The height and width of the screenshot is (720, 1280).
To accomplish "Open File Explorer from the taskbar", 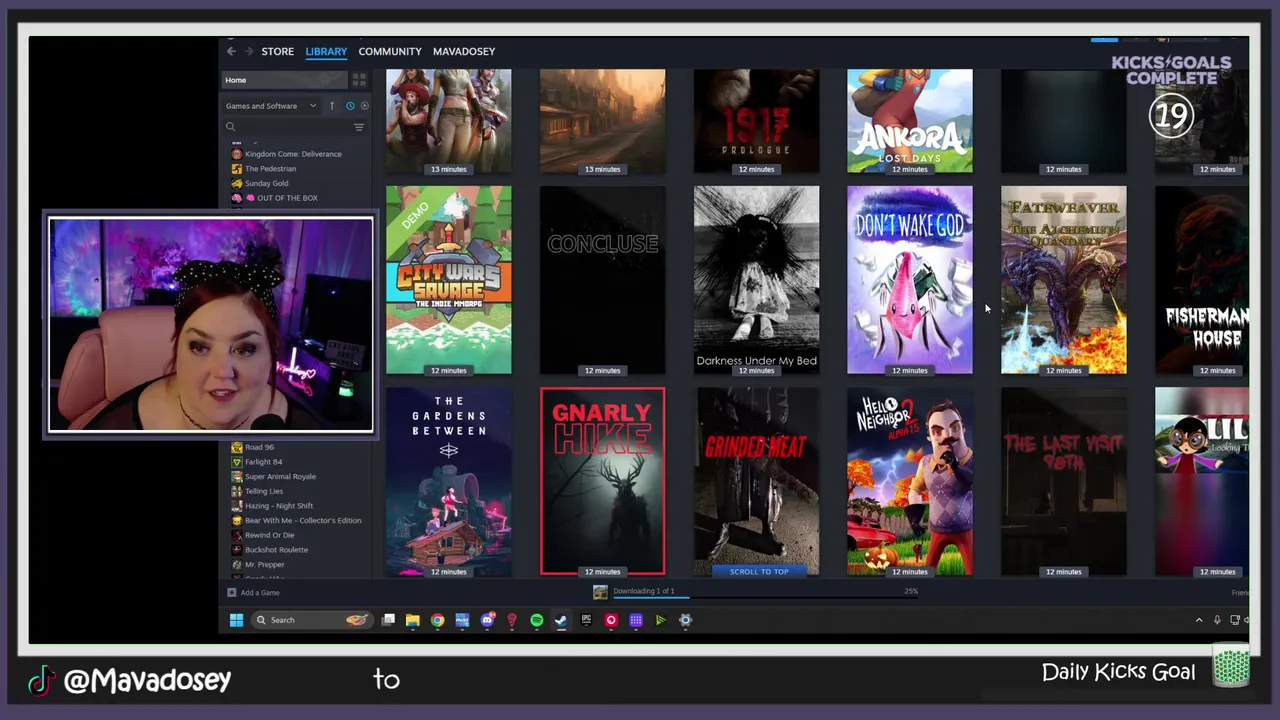I will pos(412,620).
